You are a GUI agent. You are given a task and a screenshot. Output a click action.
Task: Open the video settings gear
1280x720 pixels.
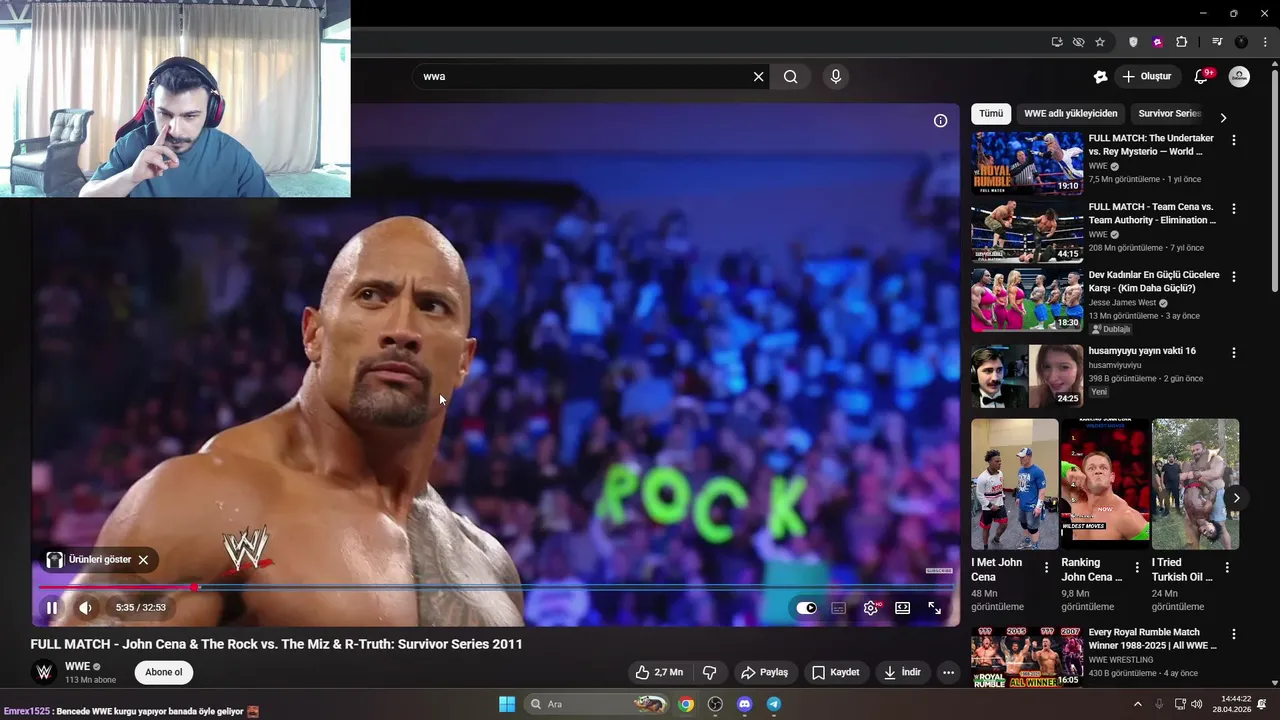point(871,608)
